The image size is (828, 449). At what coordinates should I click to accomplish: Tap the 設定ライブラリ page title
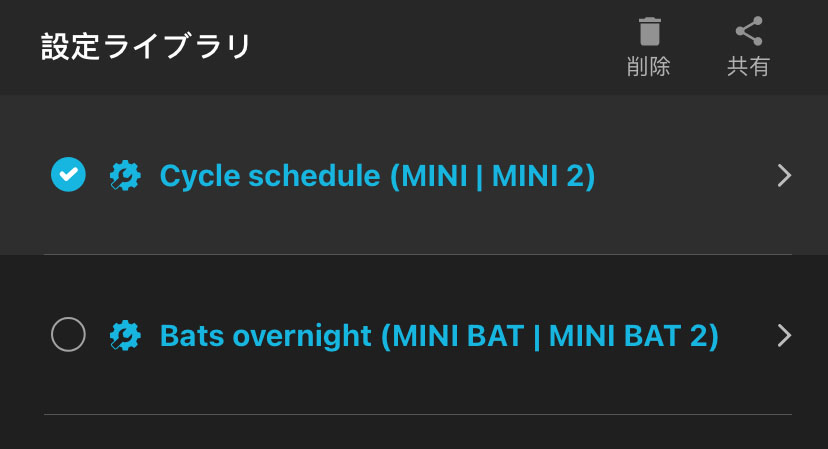tap(146, 47)
